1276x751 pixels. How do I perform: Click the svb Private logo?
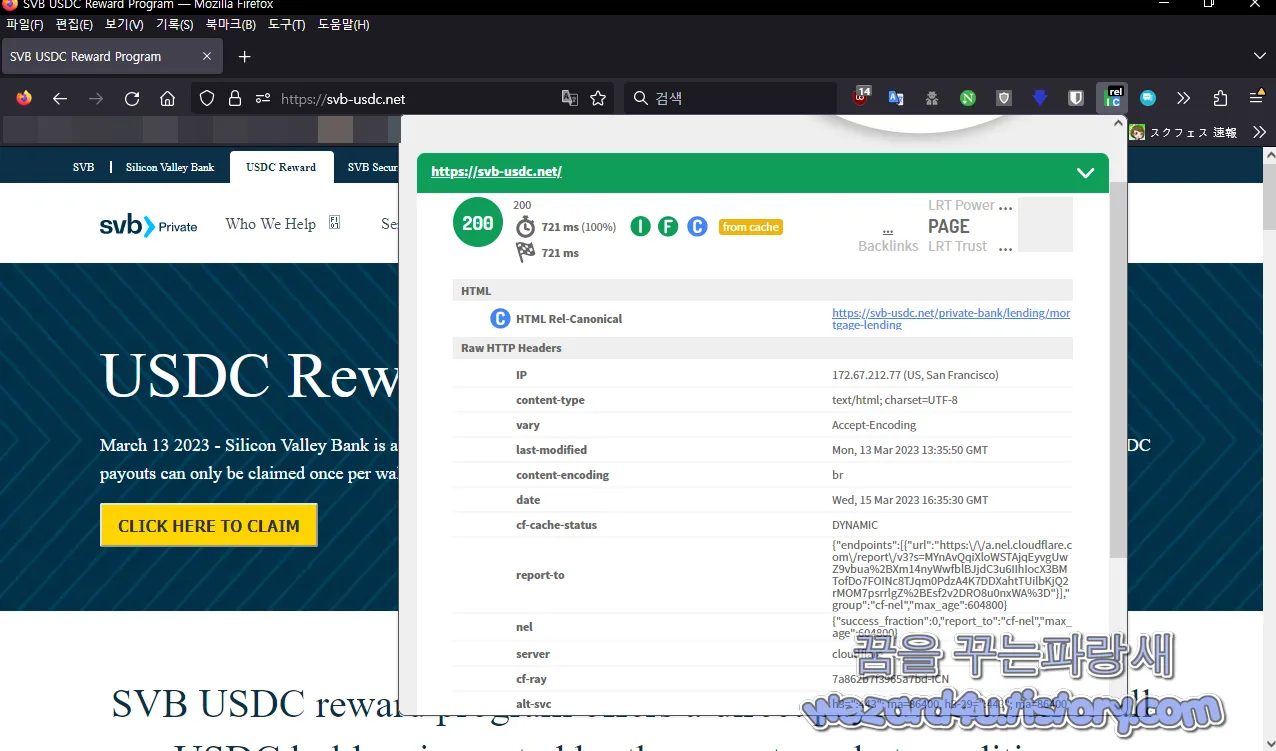148,225
